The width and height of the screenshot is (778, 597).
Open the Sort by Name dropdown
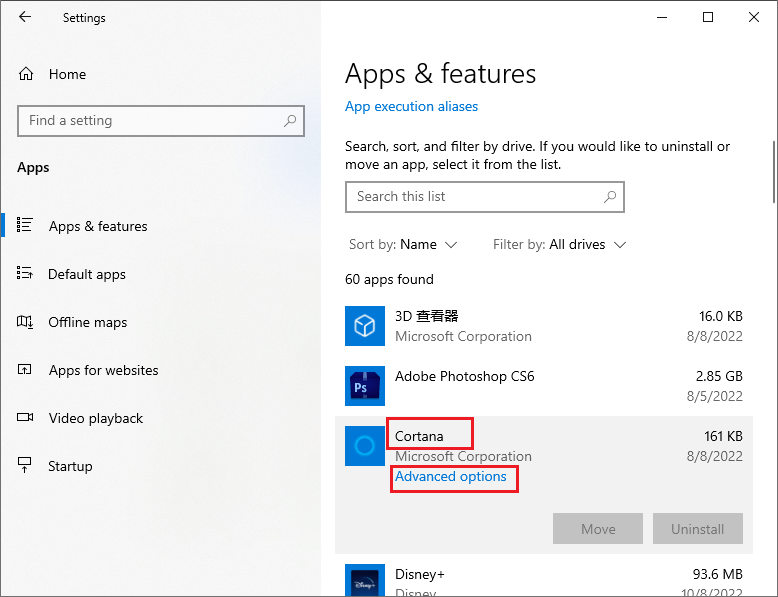coord(403,245)
